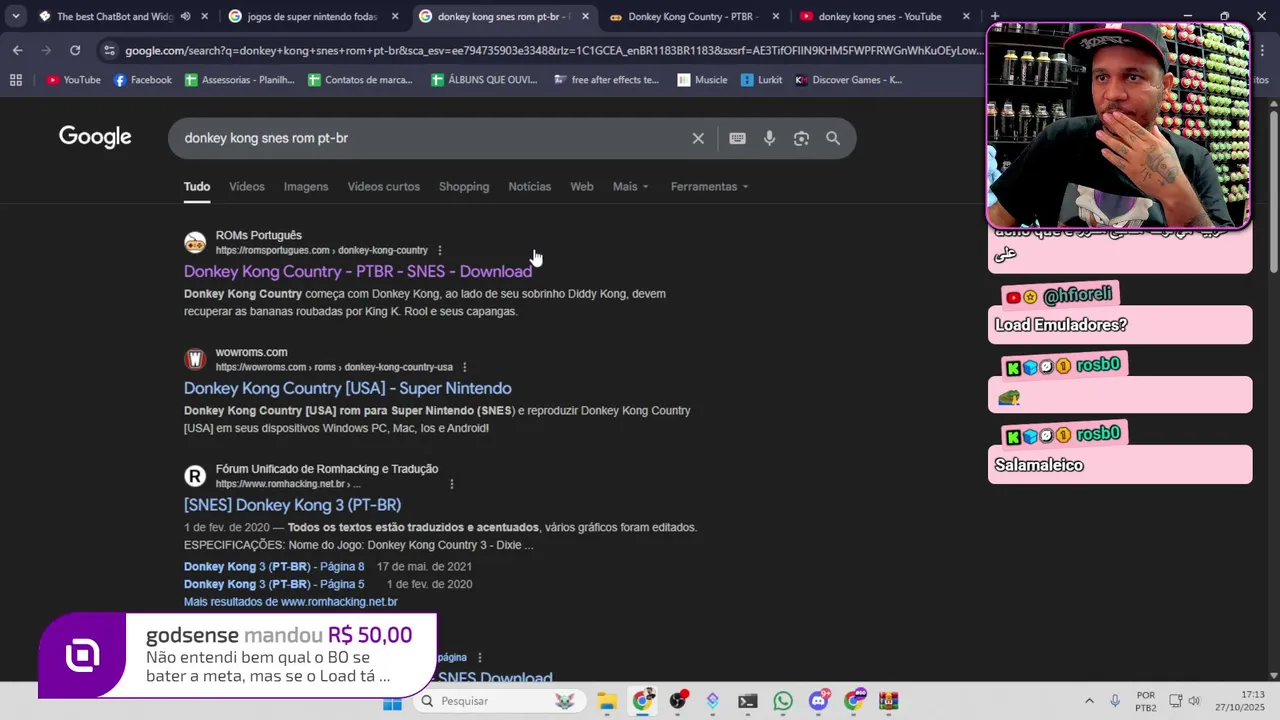Expand the Ferramentas tools menu

coord(710,187)
